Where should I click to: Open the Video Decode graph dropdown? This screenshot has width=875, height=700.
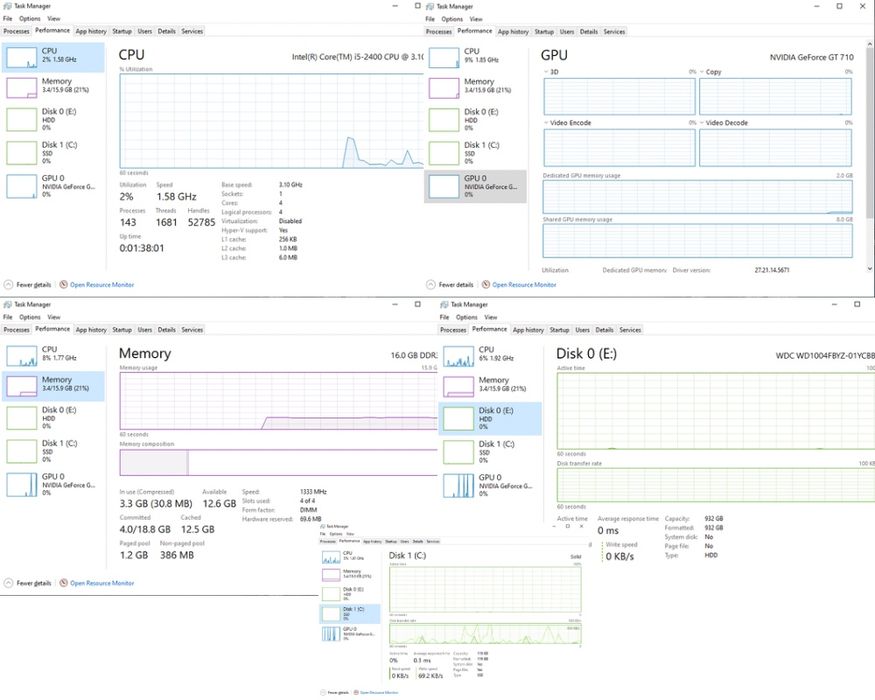pos(702,123)
